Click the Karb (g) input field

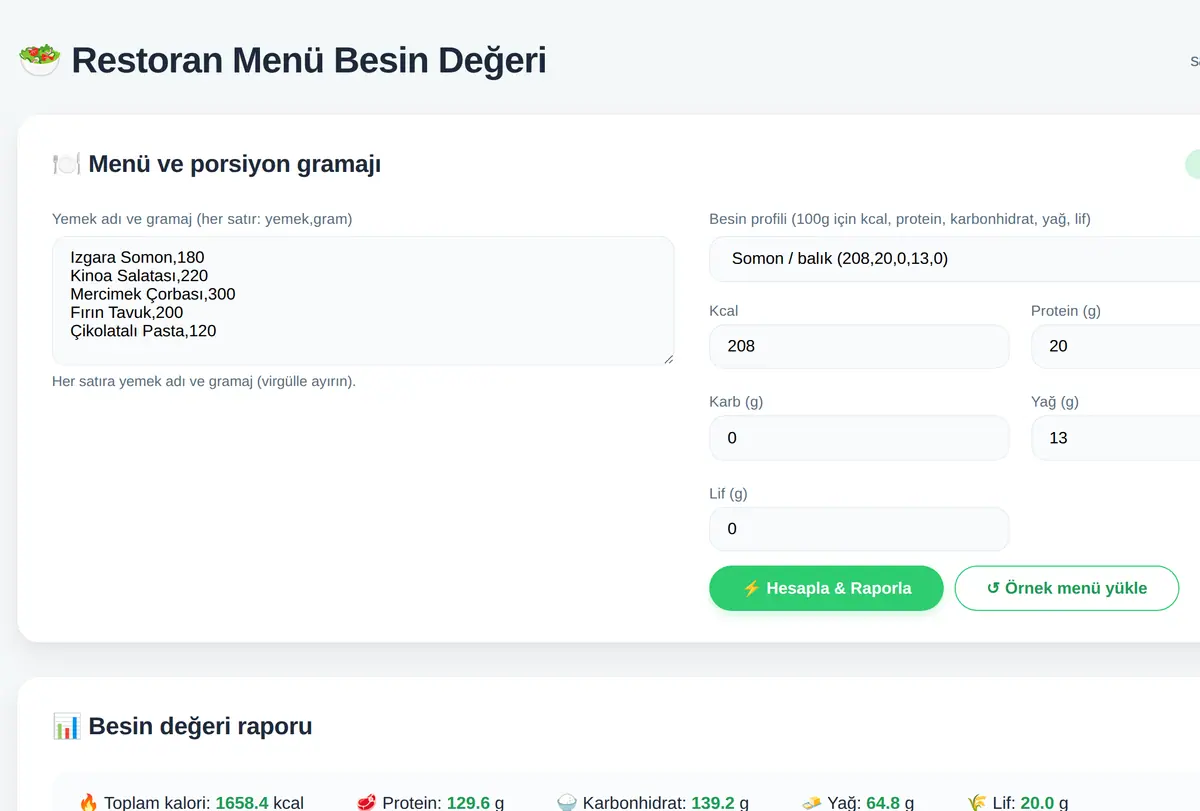tap(859, 438)
